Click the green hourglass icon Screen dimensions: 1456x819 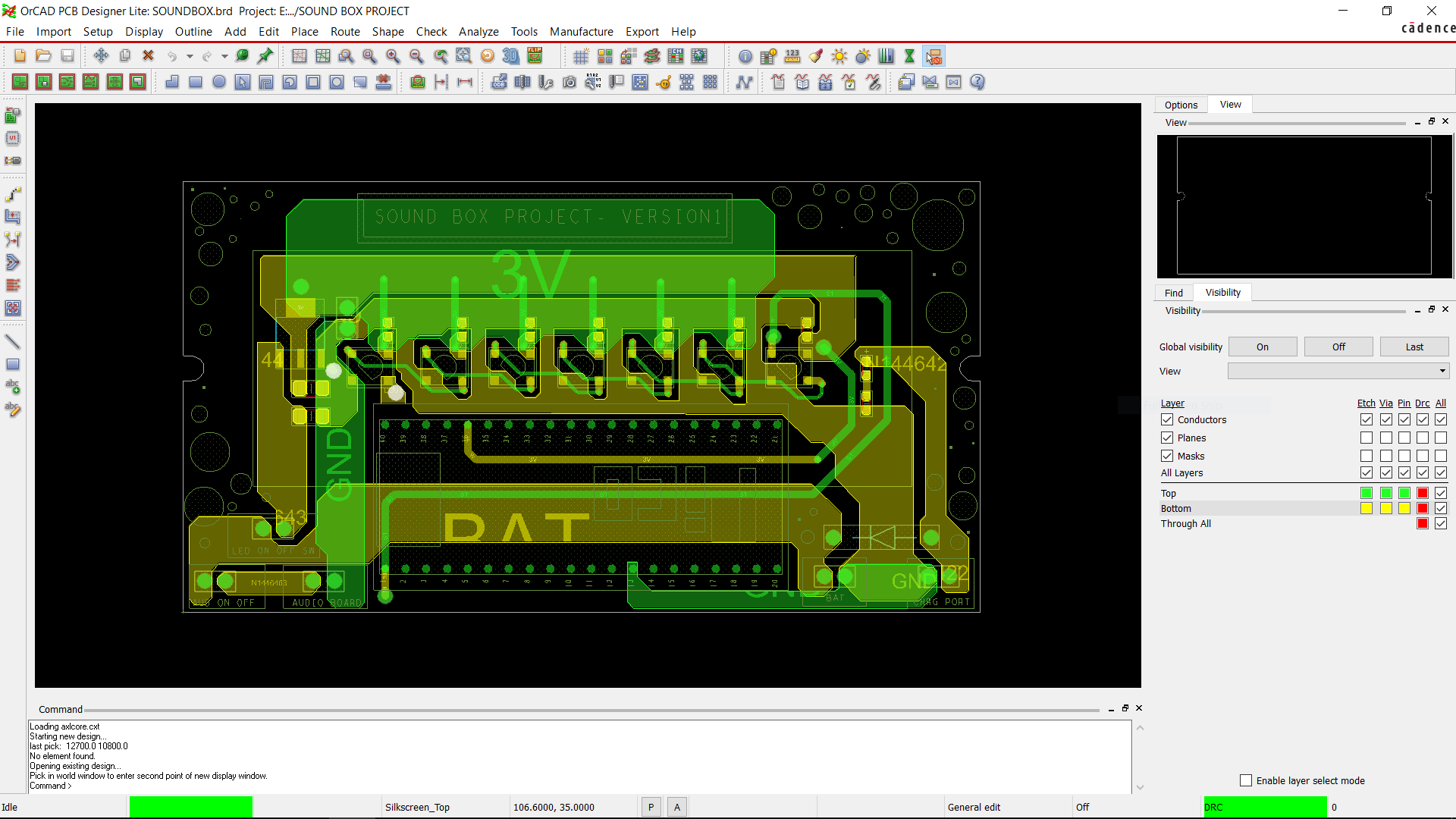(909, 56)
